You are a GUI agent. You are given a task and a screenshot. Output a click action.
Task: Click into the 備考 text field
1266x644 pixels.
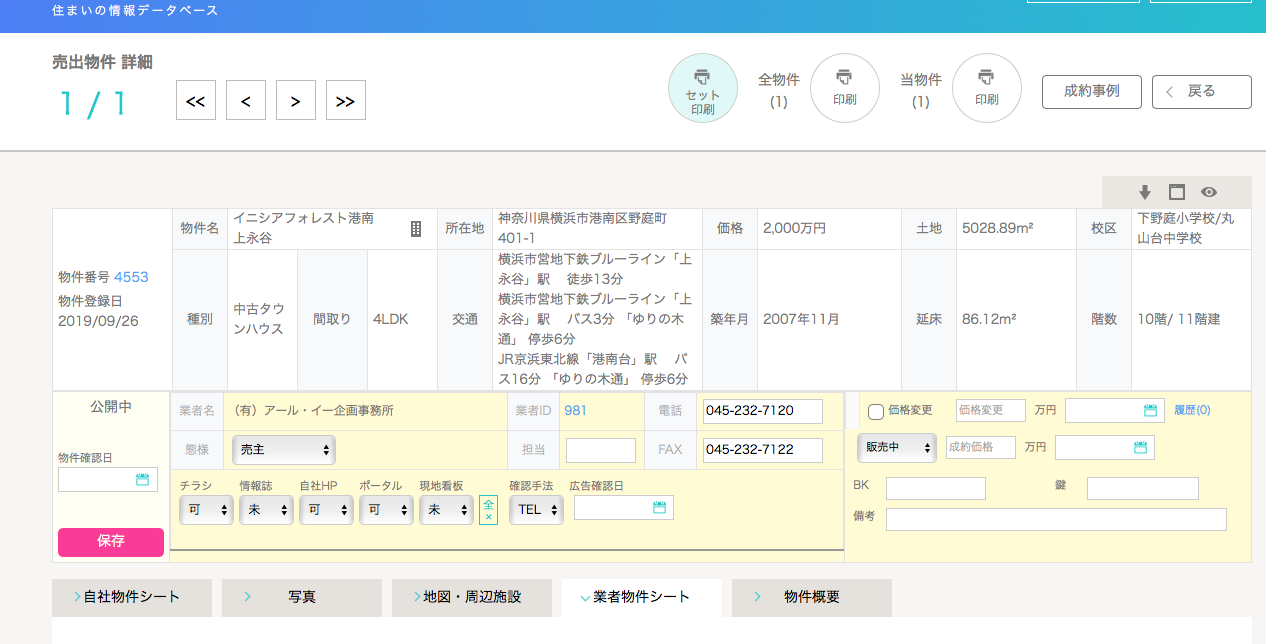click(1055, 519)
